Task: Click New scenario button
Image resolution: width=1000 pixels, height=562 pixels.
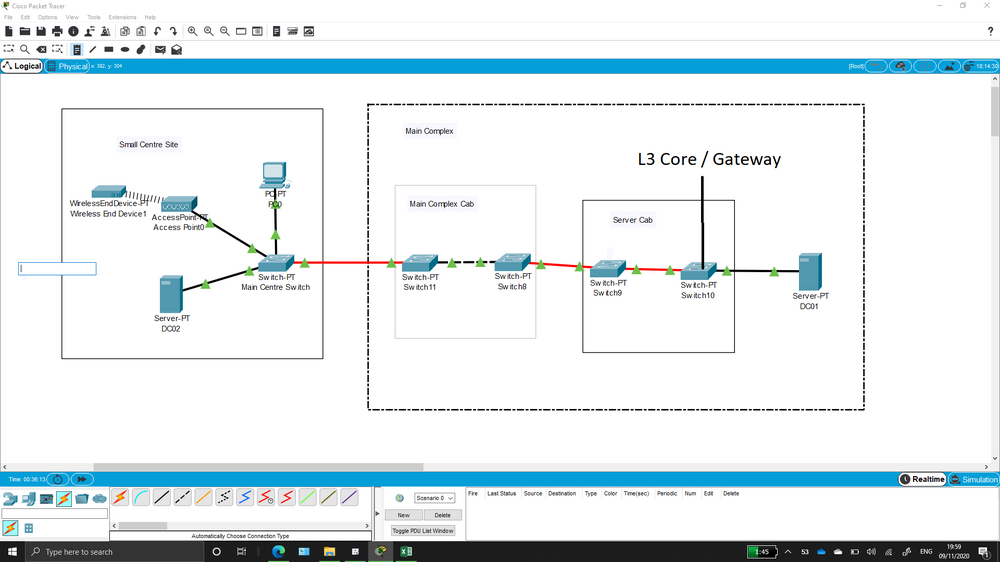Action: click(404, 515)
